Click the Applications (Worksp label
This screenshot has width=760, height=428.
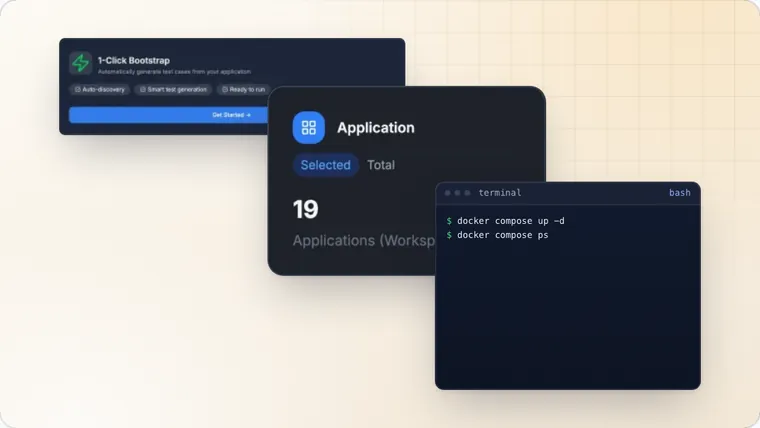[x=364, y=240]
